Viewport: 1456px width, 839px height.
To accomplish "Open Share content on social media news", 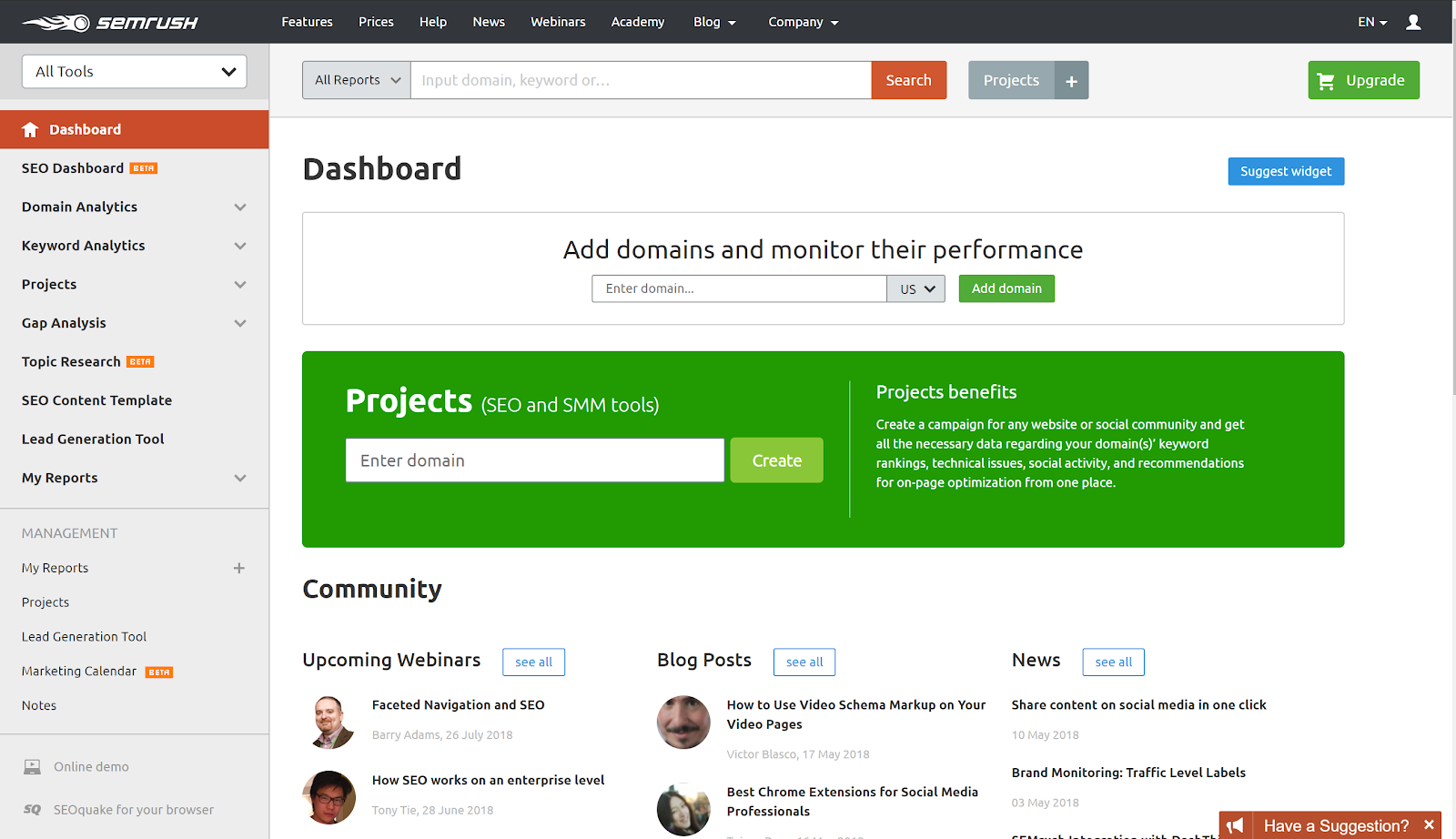I will click(x=1139, y=705).
